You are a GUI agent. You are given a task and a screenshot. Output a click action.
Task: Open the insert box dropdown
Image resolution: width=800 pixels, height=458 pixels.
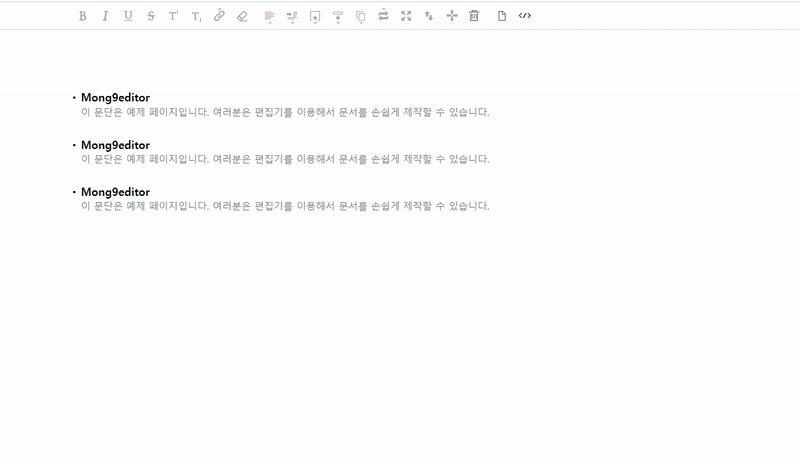point(315,16)
